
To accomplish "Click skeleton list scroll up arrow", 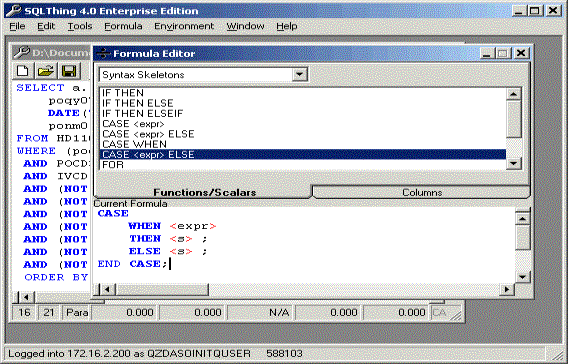I will (513, 94).
